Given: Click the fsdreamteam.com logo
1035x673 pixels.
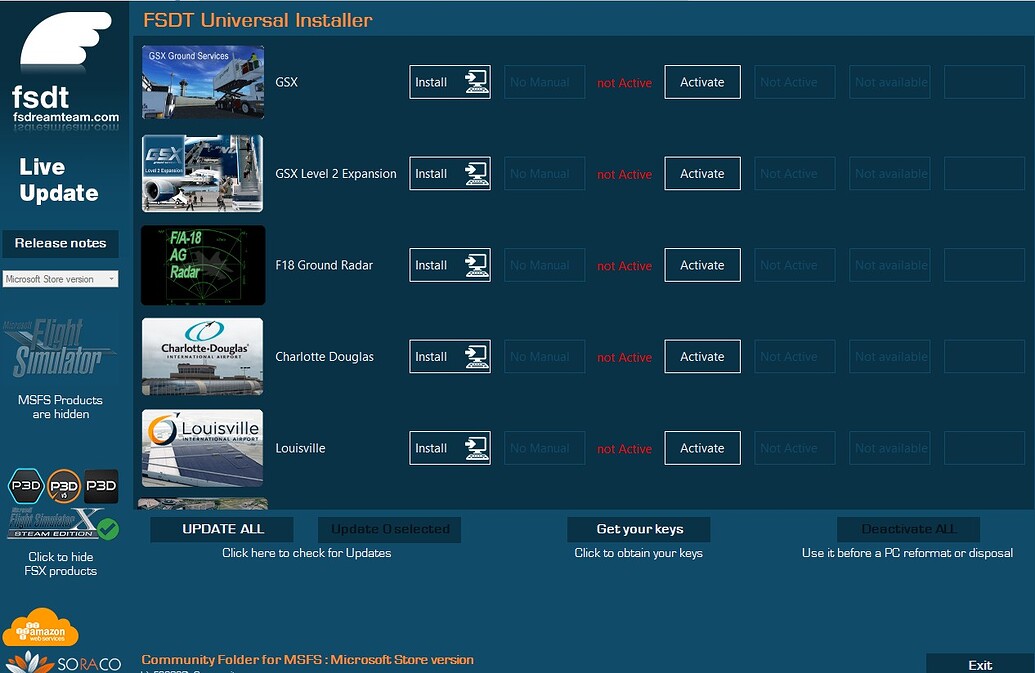Looking at the screenshot, I should tap(63, 70).
